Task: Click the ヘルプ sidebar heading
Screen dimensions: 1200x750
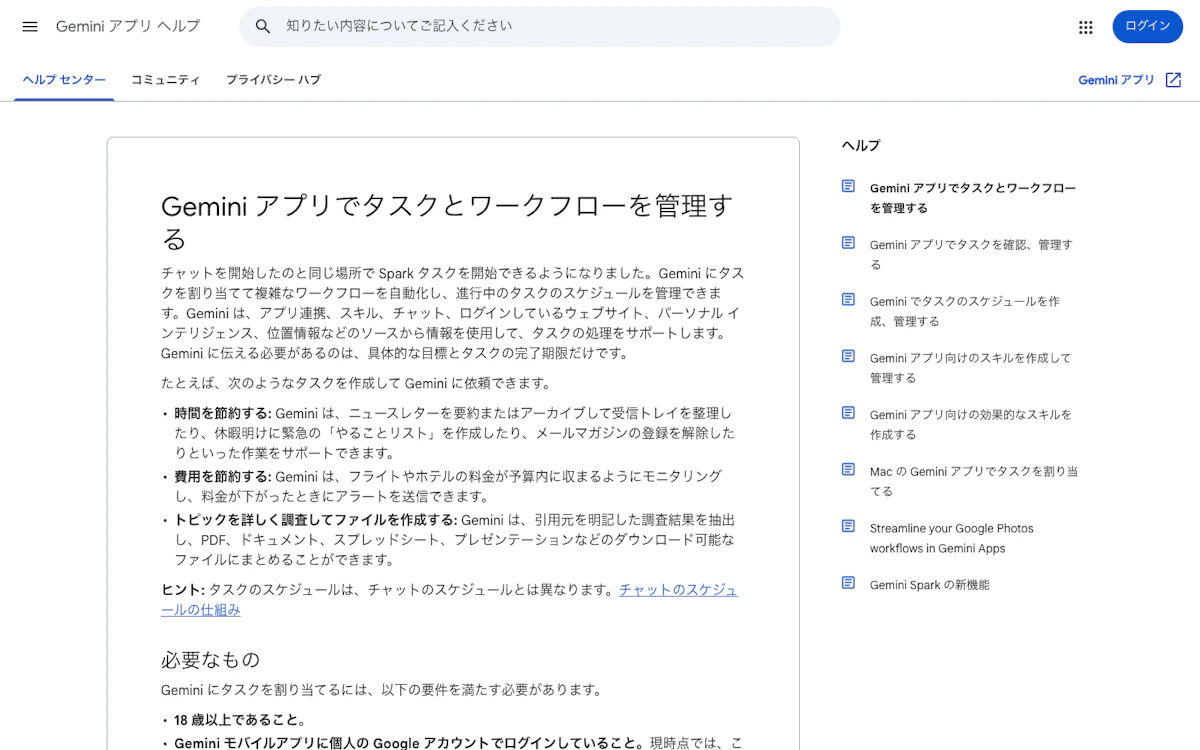Action: (861, 146)
